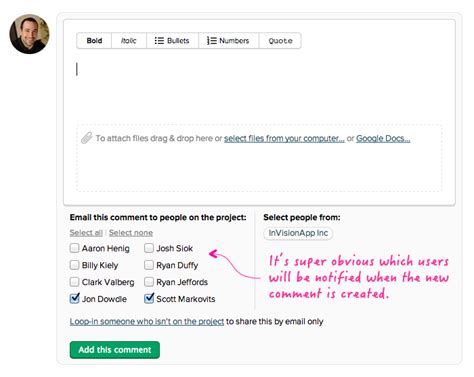Check the Ryan Duffy checkbox
Viewport: 474px width, 377px height.
click(x=149, y=265)
